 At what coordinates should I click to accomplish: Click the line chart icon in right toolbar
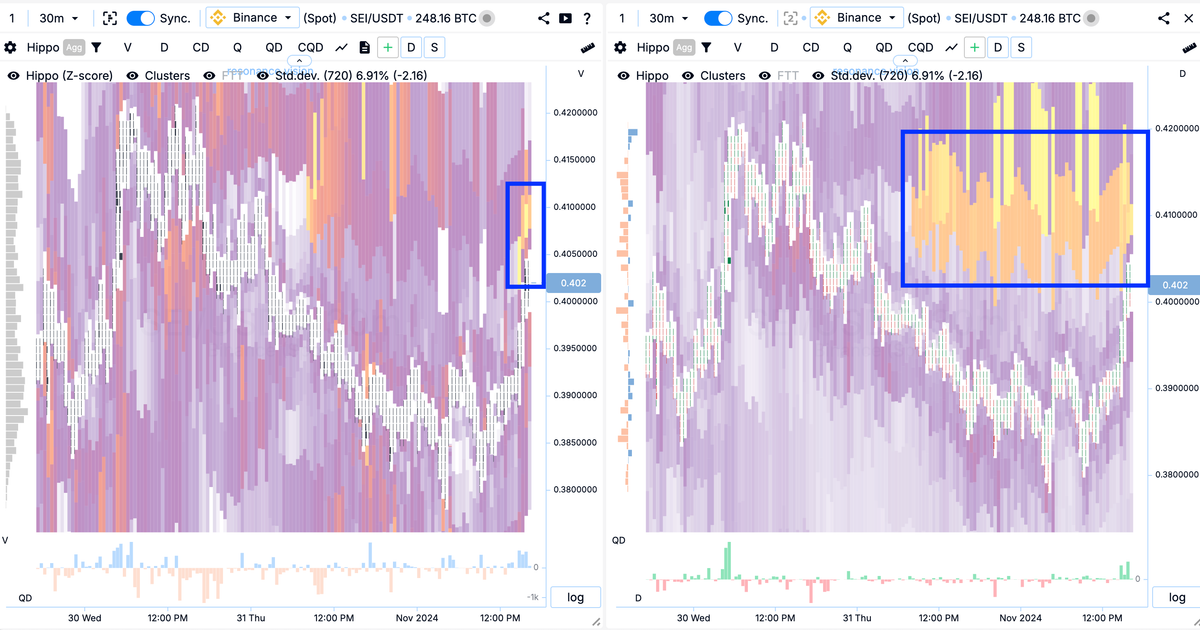pos(952,47)
